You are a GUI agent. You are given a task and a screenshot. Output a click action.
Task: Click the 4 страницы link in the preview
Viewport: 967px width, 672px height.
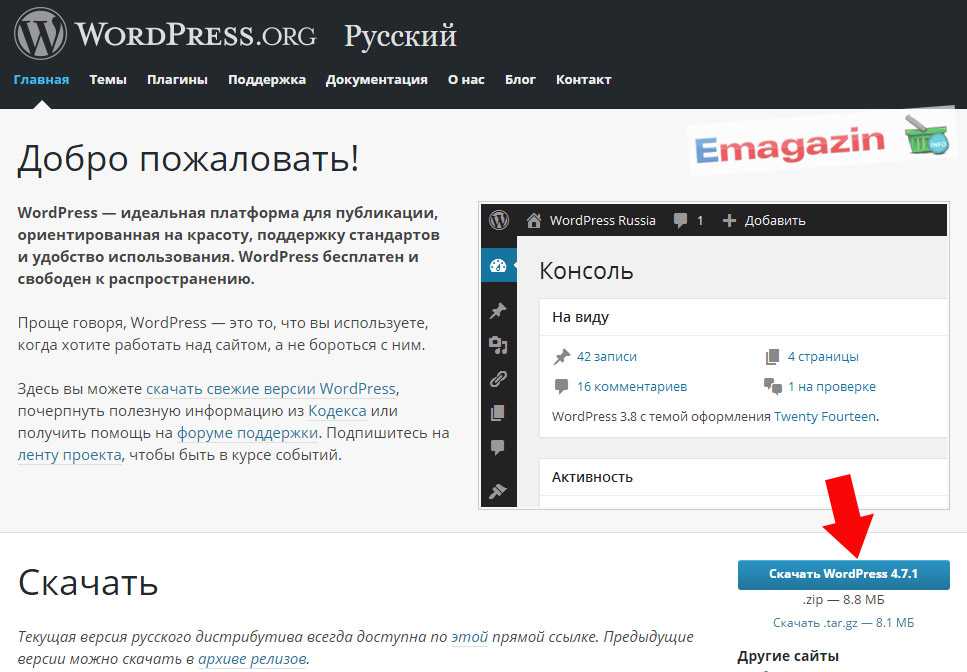pyautogui.click(x=823, y=356)
